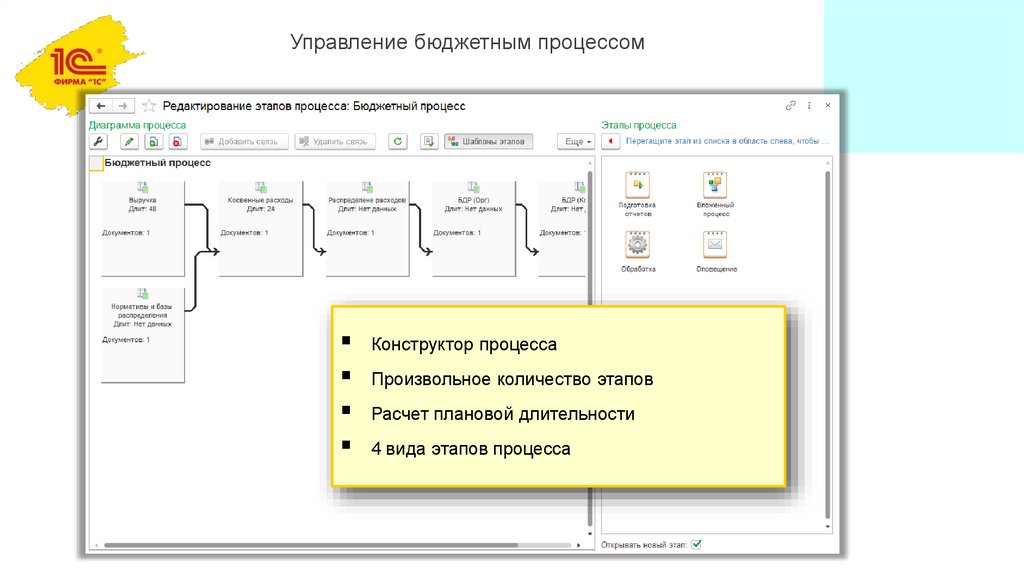1024x574 pixels.
Task: Click the drag-stage hint text Перетащите этап
Action: pos(727,141)
